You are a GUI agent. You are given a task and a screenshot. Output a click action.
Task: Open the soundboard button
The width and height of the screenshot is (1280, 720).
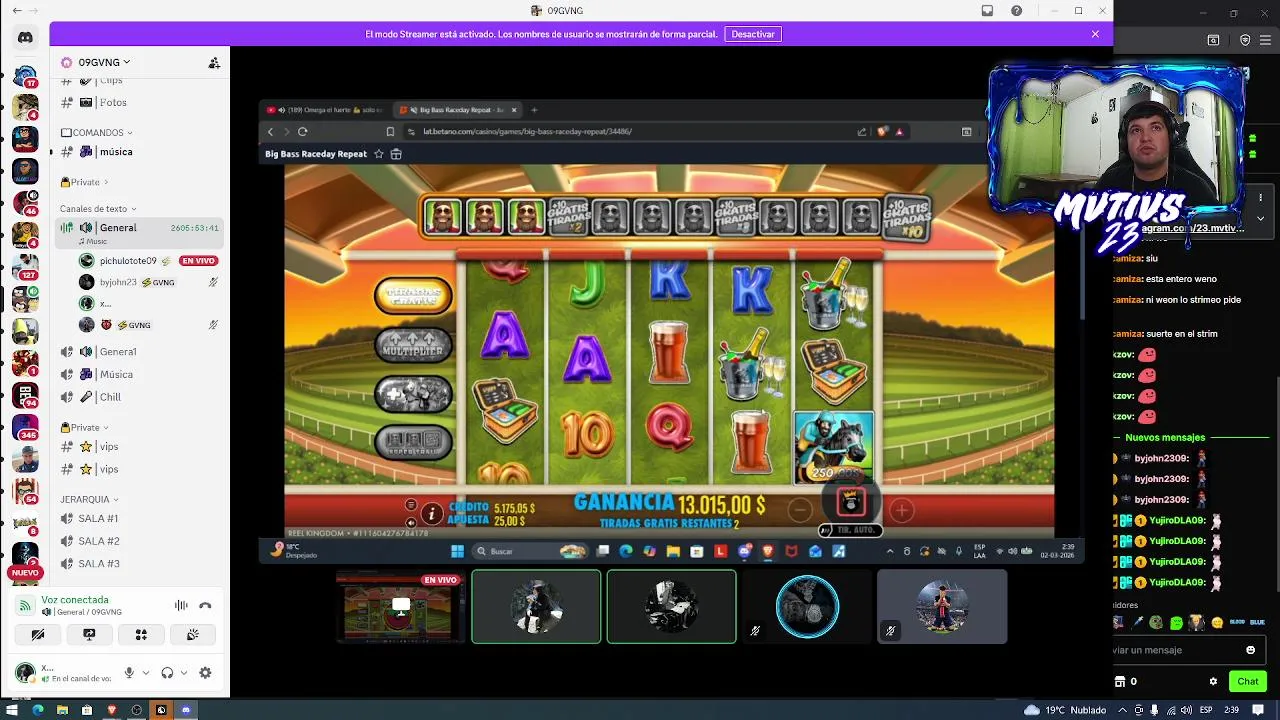[193, 634]
